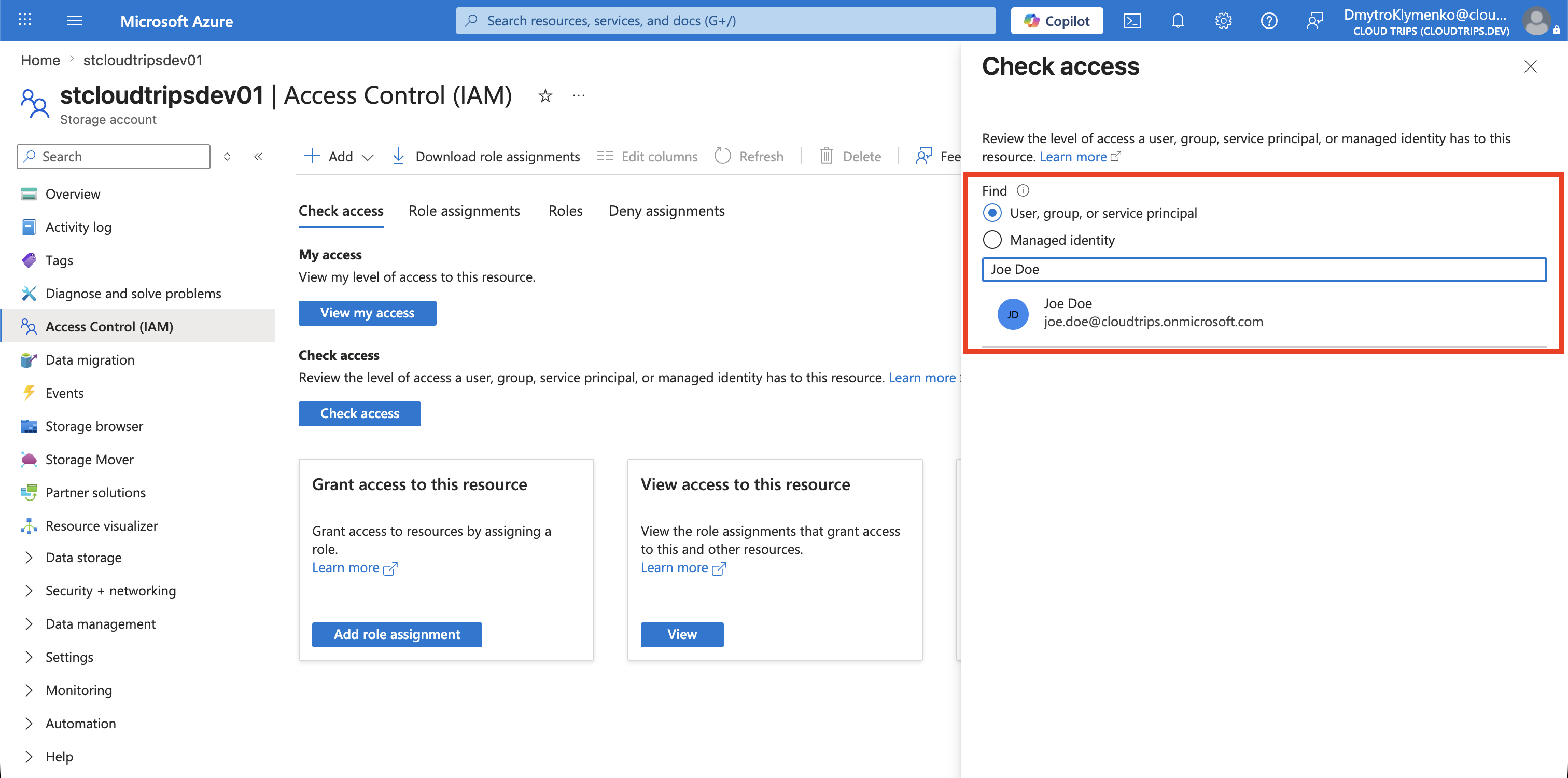Focus the global search resources box
Image resolution: width=1568 pixels, height=778 pixels.
725,21
